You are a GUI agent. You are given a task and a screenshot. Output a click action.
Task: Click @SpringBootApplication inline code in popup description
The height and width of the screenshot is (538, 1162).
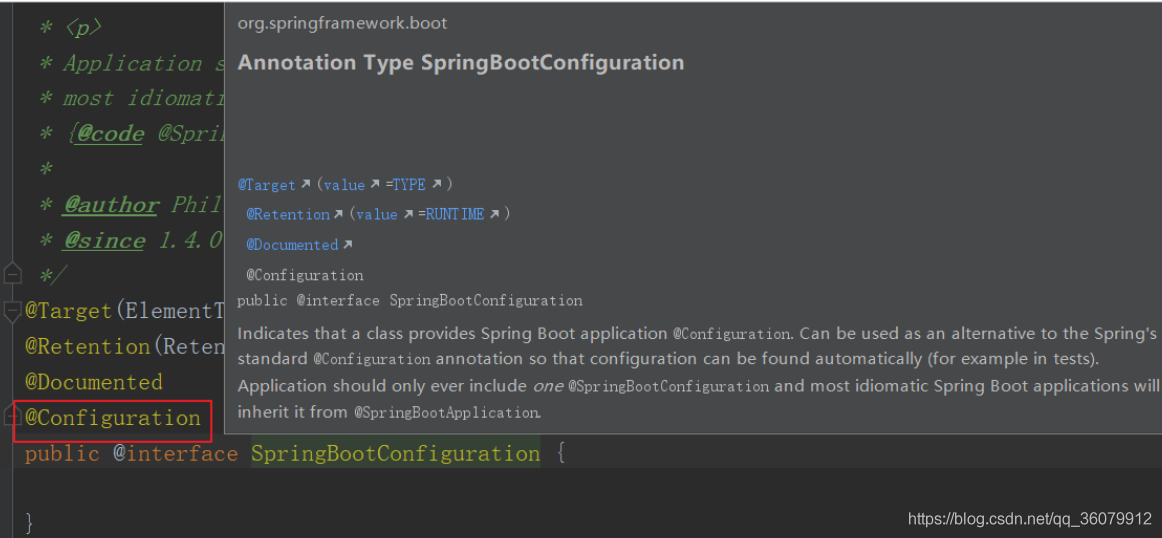click(x=447, y=413)
